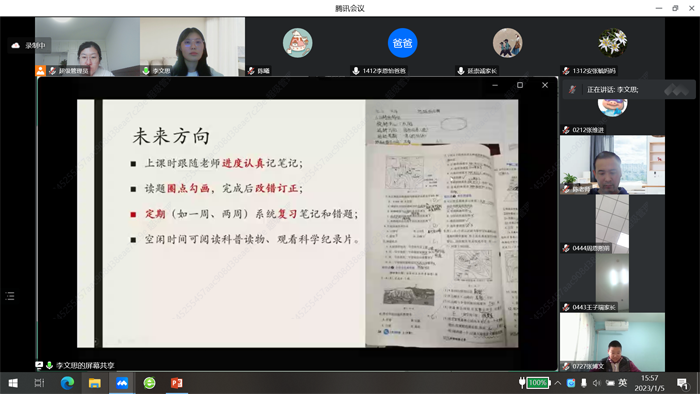The width and height of the screenshot is (700, 394).
Task: Open Task View on the taskbar
Action: pos(39,383)
